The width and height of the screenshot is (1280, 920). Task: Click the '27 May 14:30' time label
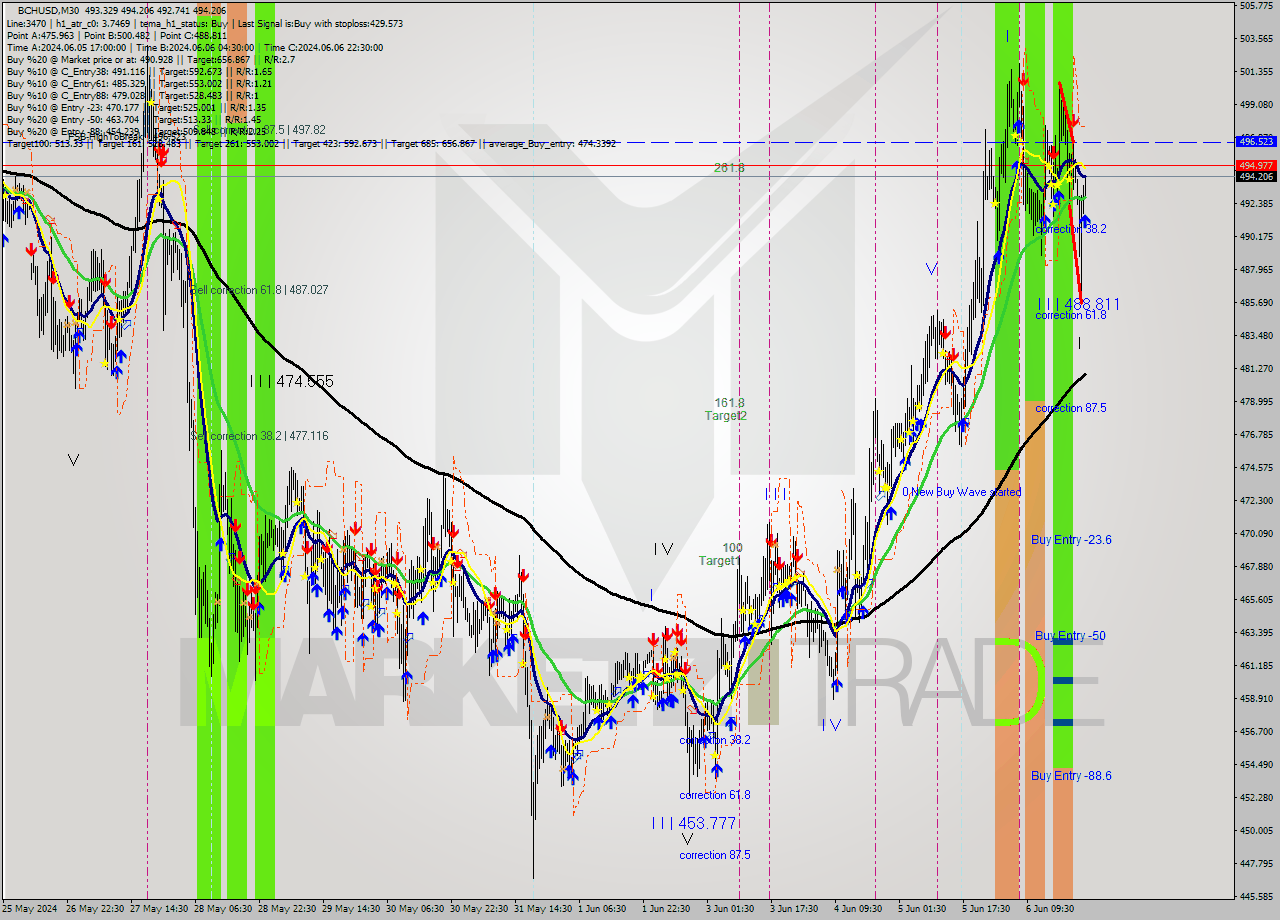pos(160,909)
